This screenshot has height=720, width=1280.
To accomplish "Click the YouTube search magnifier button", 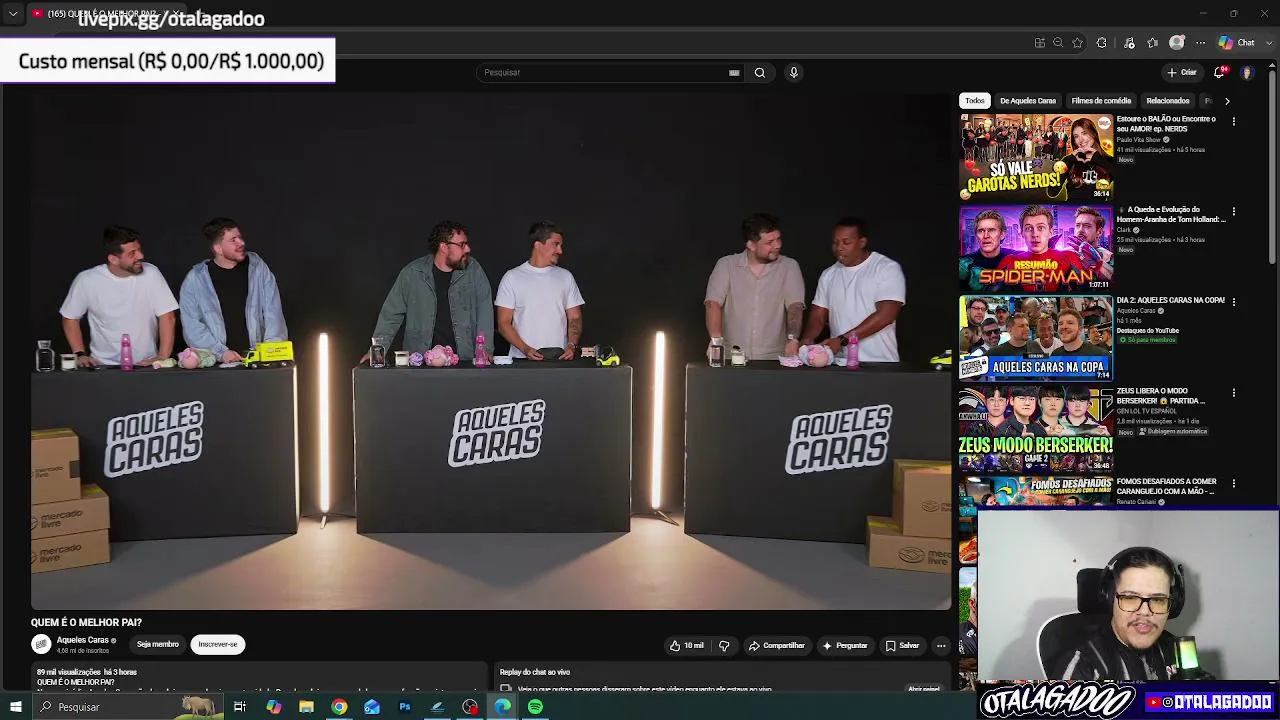I will coord(760,72).
